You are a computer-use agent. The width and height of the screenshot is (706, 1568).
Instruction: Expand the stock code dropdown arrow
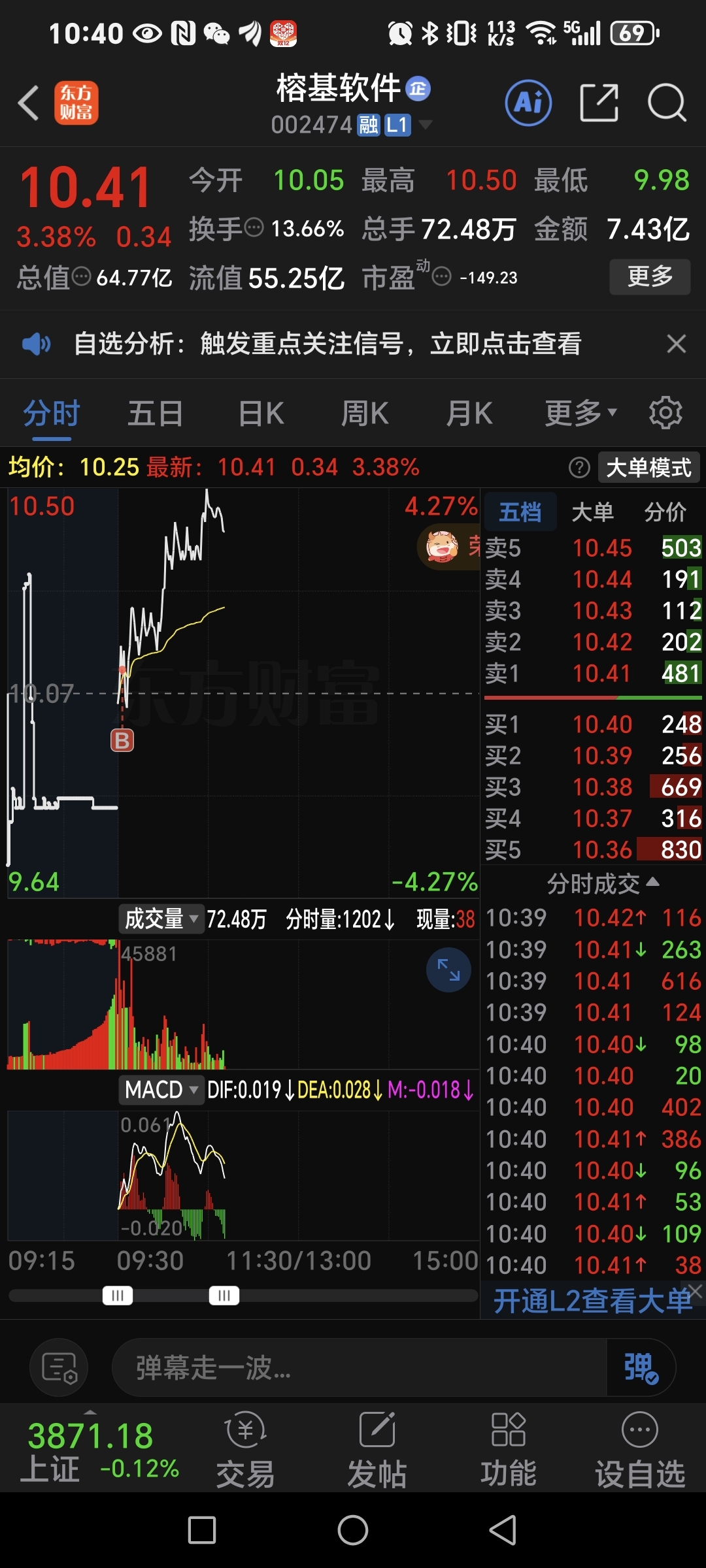click(425, 124)
